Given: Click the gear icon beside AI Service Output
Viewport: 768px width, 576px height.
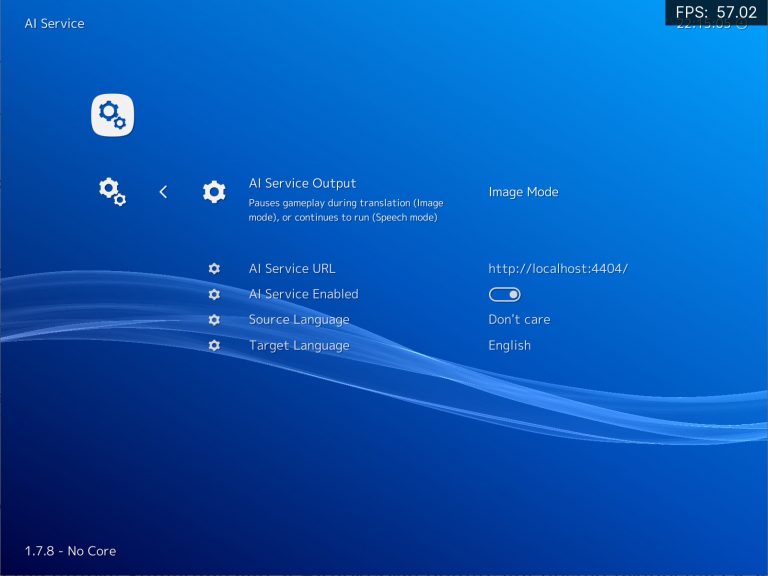Looking at the screenshot, I should (214, 192).
